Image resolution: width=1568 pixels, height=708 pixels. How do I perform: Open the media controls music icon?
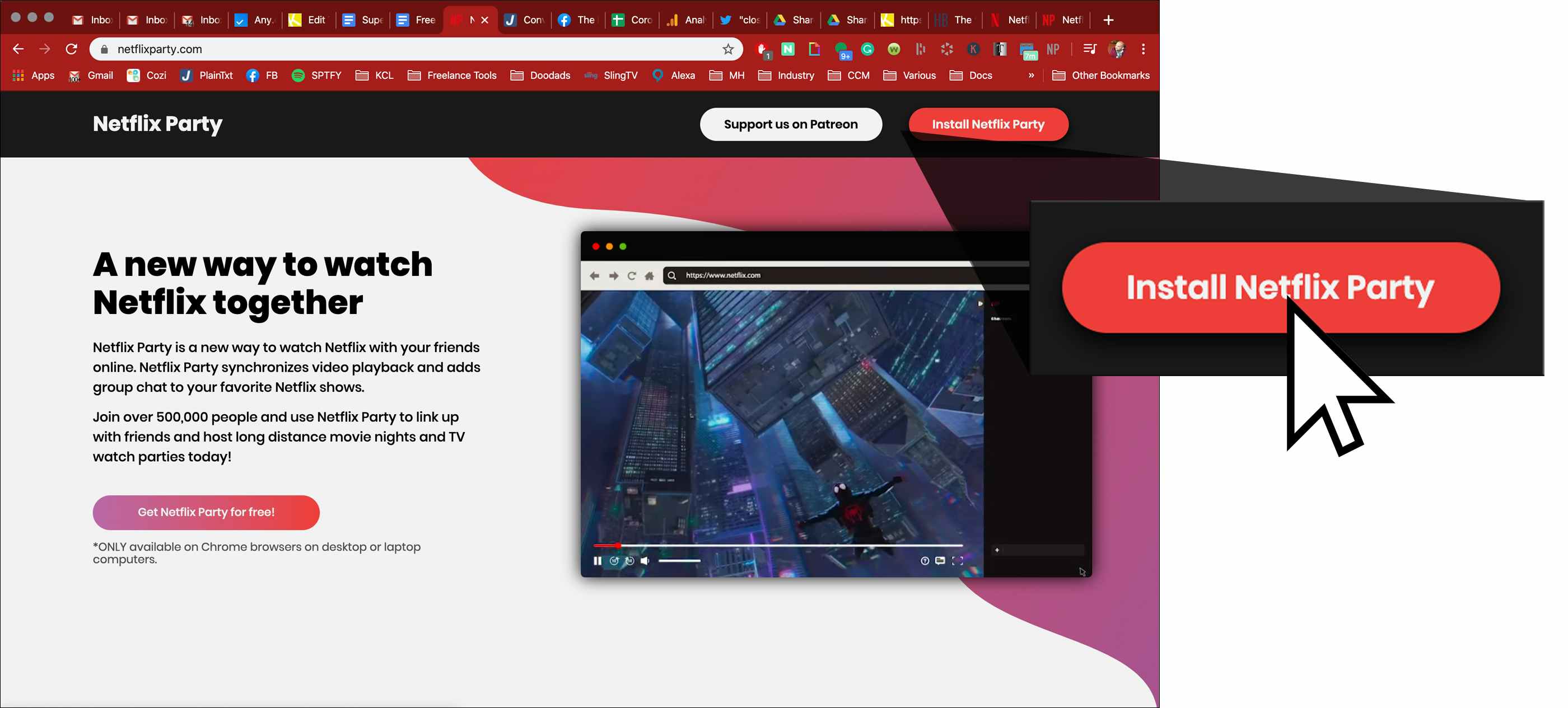click(1090, 49)
